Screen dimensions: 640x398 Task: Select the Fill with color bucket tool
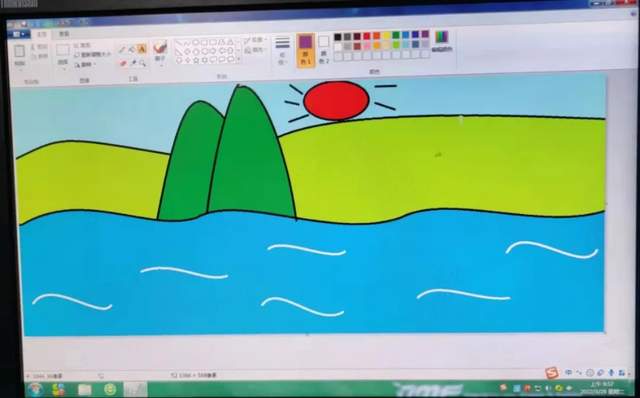click(x=132, y=50)
